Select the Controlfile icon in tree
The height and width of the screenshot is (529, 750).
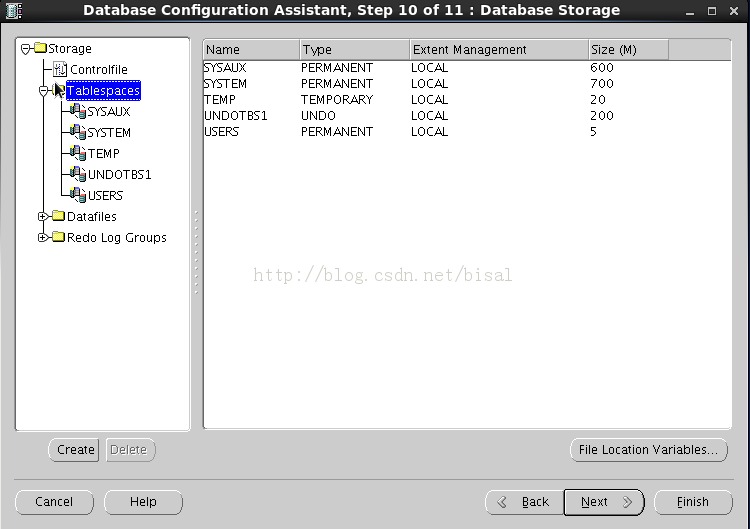coord(60,69)
